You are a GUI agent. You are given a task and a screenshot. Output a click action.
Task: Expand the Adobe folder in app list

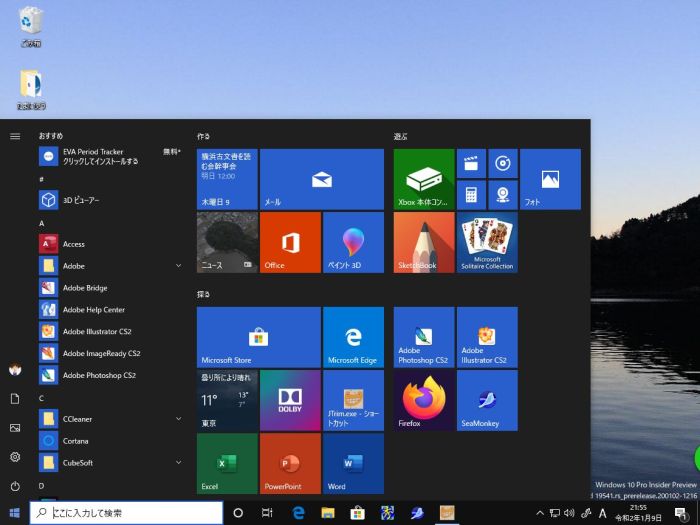pos(110,266)
